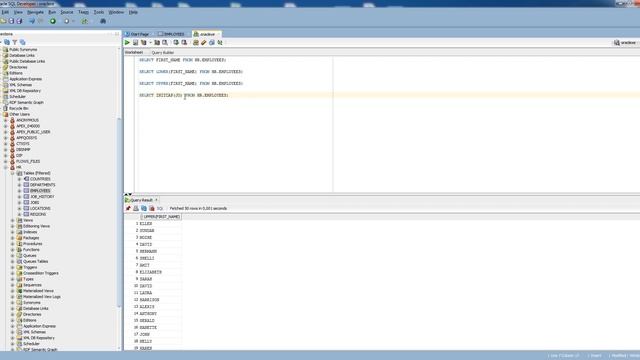Click the Application Express item above XML Schemas

[25, 79]
